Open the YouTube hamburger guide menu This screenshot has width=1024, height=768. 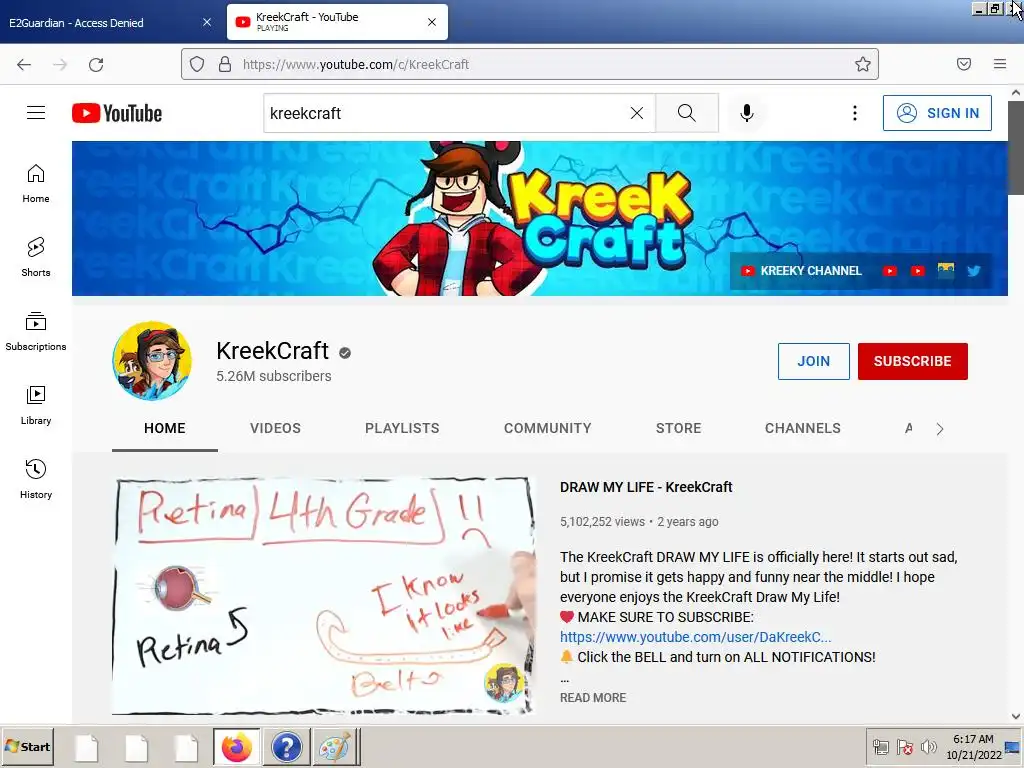coord(36,113)
